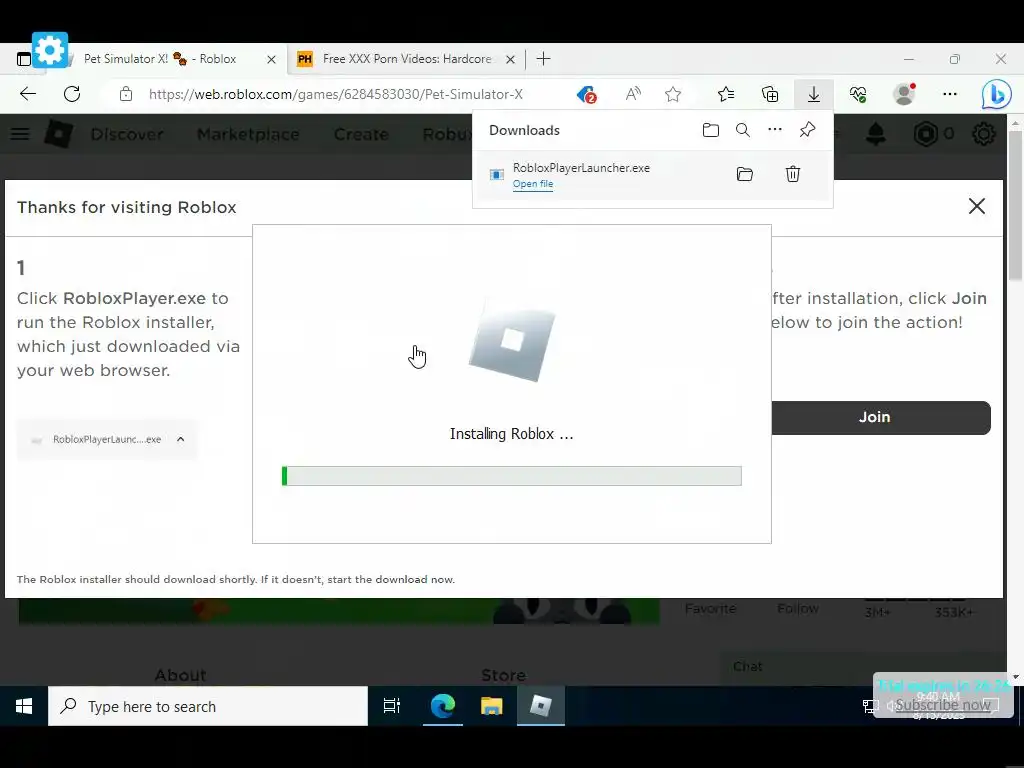Open Edge Settings and more menu
1024x768 pixels.
pyautogui.click(x=950, y=94)
